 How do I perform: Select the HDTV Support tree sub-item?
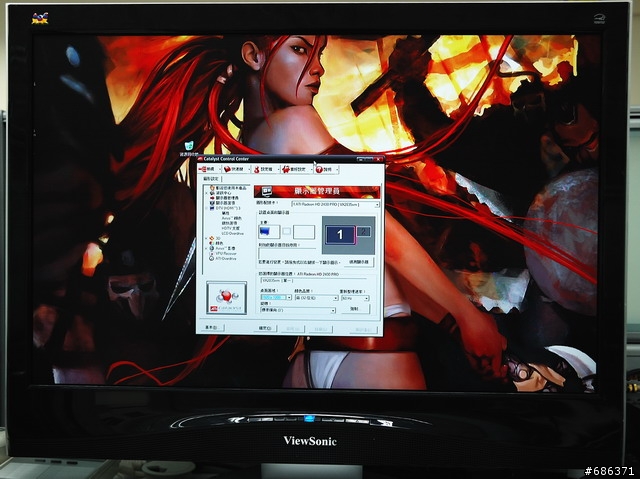(x=231, y=228)
